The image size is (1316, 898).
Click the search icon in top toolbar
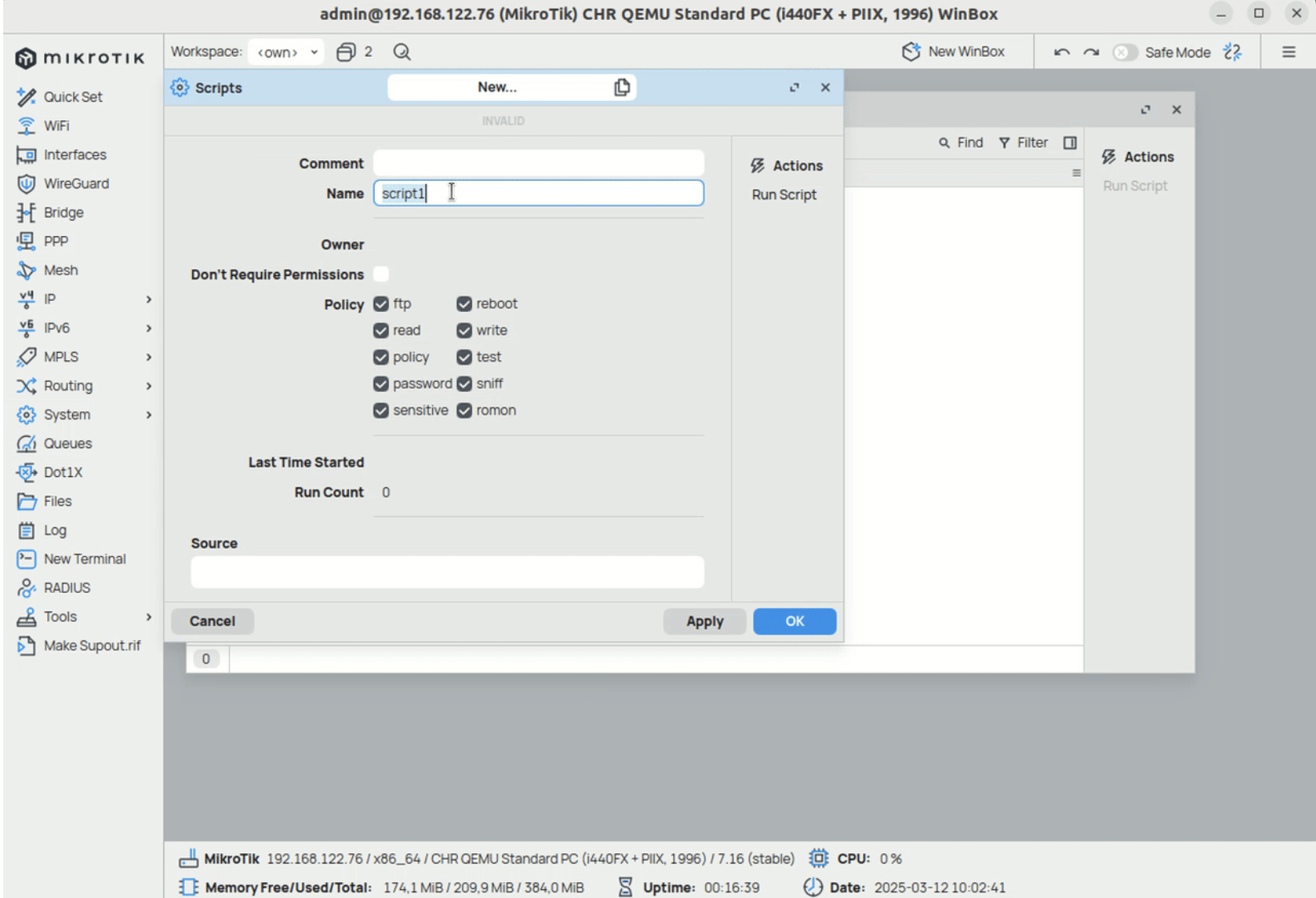pyautogui.click(x=402, y=52)
